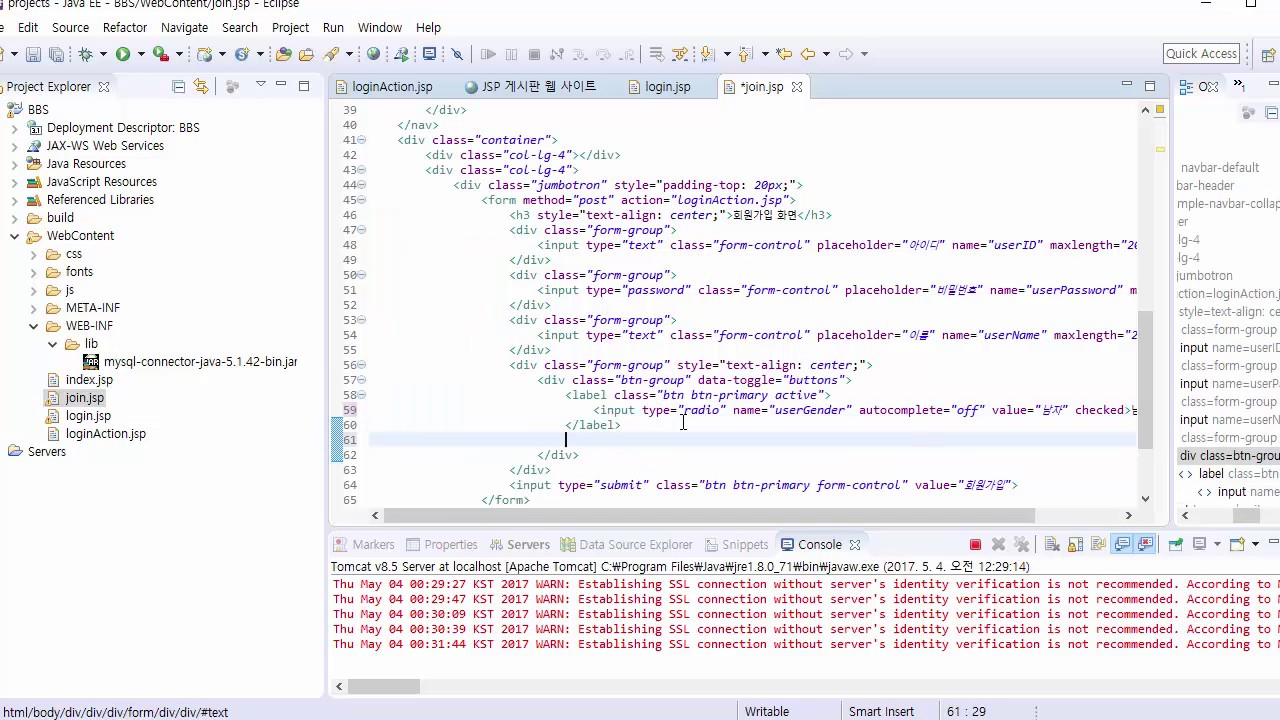Open the Snippets view tab
The height and width of the screenshot is (720, 1280).
click(736, 545)
